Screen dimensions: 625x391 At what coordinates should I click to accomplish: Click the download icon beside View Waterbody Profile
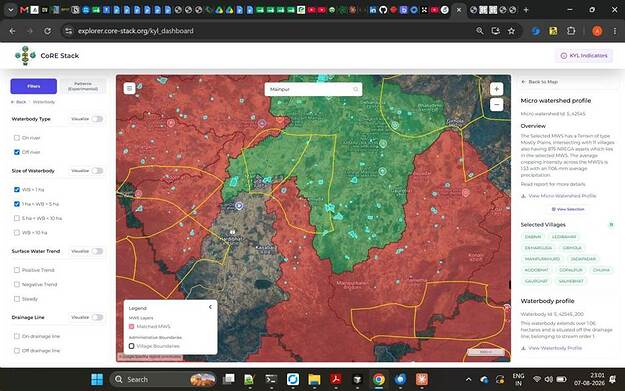(x=523, y=348)
